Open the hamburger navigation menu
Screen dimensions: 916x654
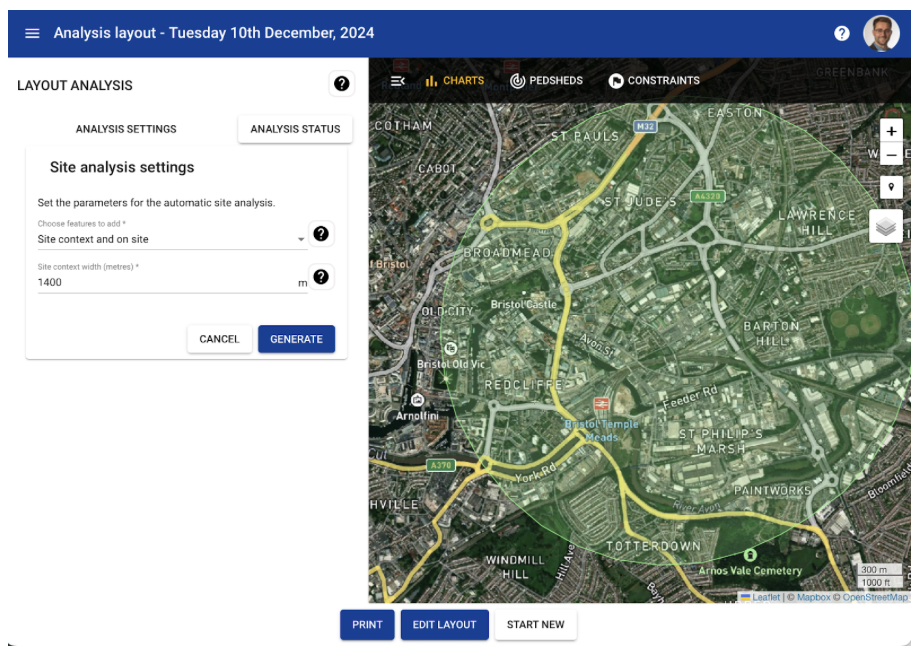point(32,33)
